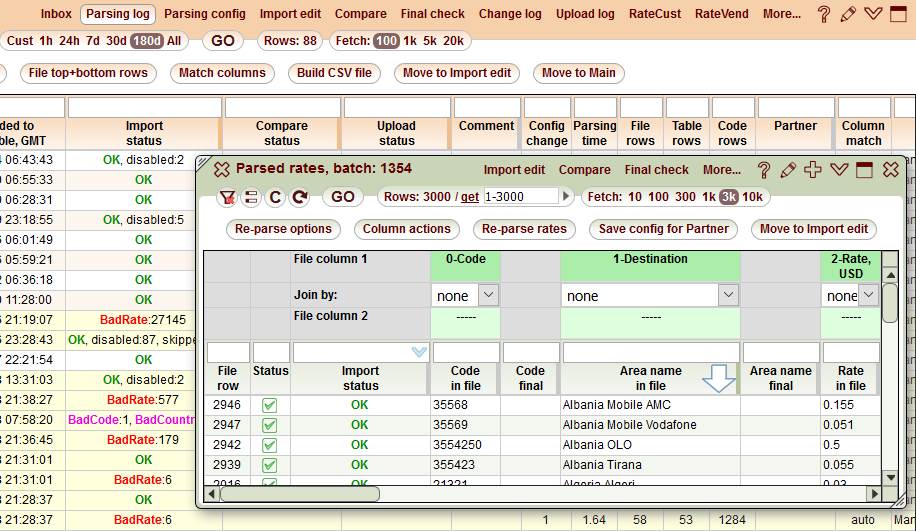Click window icon at far right of top bar
This screenshot has height=531, width=916.
point(898,13)
